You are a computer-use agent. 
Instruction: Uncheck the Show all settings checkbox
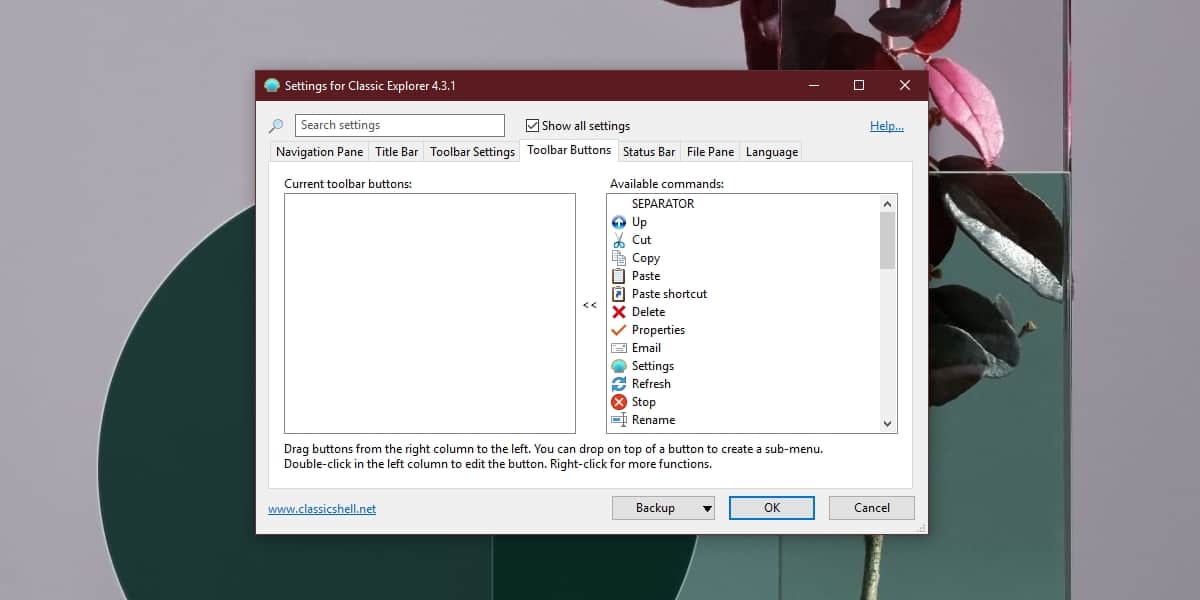(x=533, y=126)
